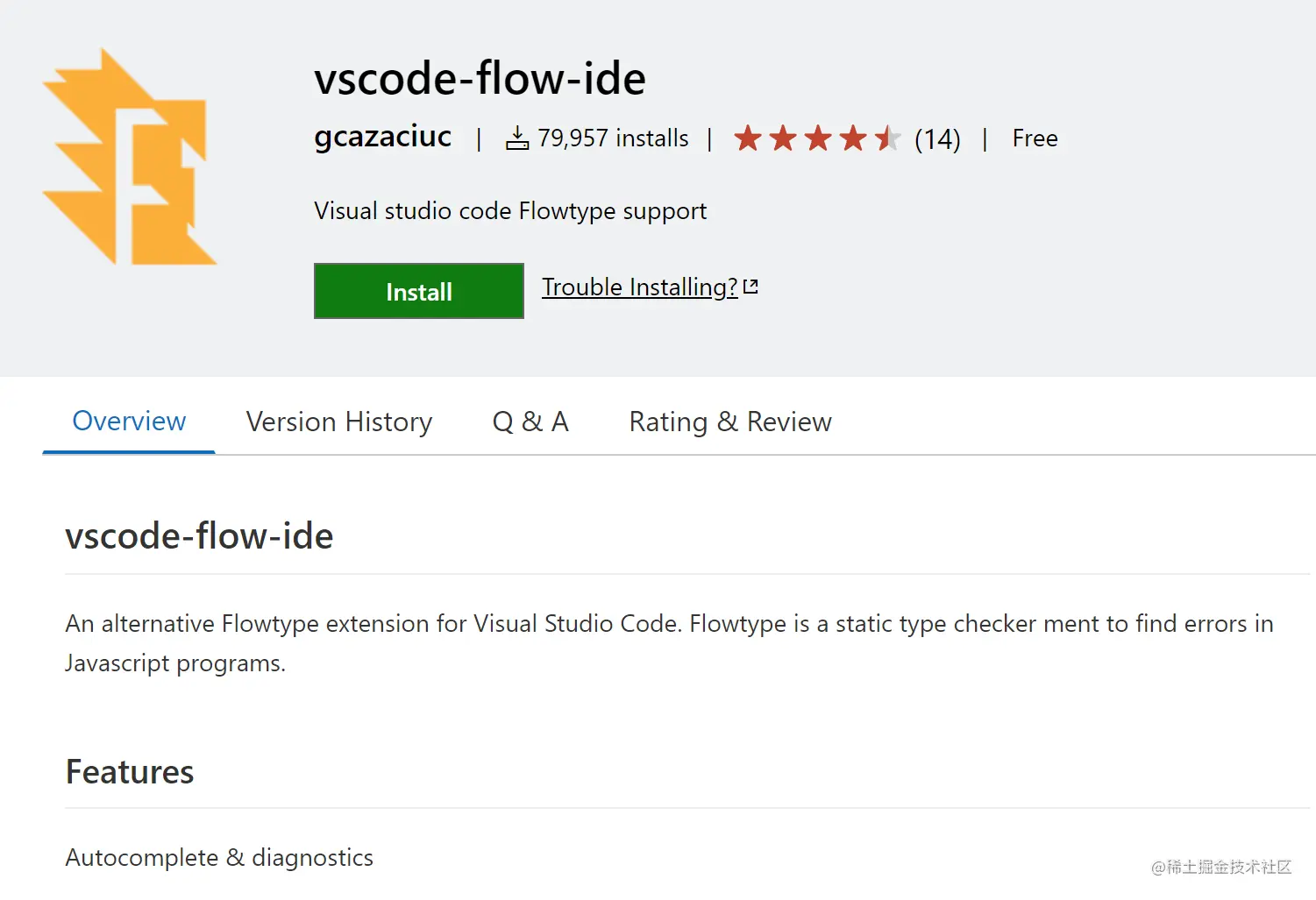Viewport: 1316px width, 900px height.
Task: Click the download icon beside installs count
Action: pyautogui.click(x=517, y=138)
